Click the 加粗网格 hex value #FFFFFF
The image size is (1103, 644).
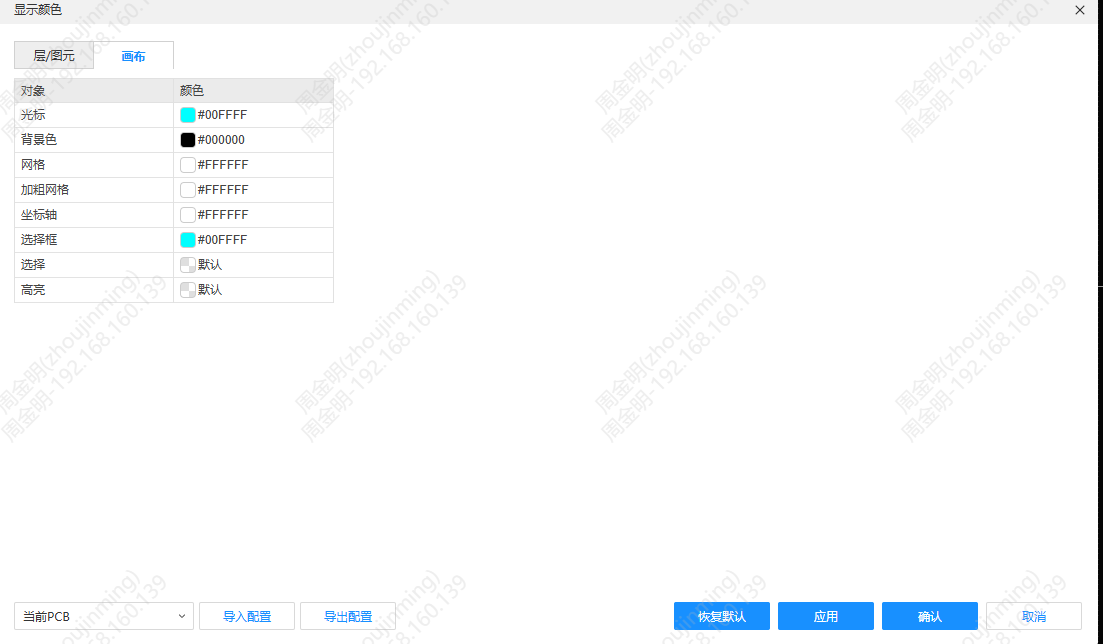[223, 190]
